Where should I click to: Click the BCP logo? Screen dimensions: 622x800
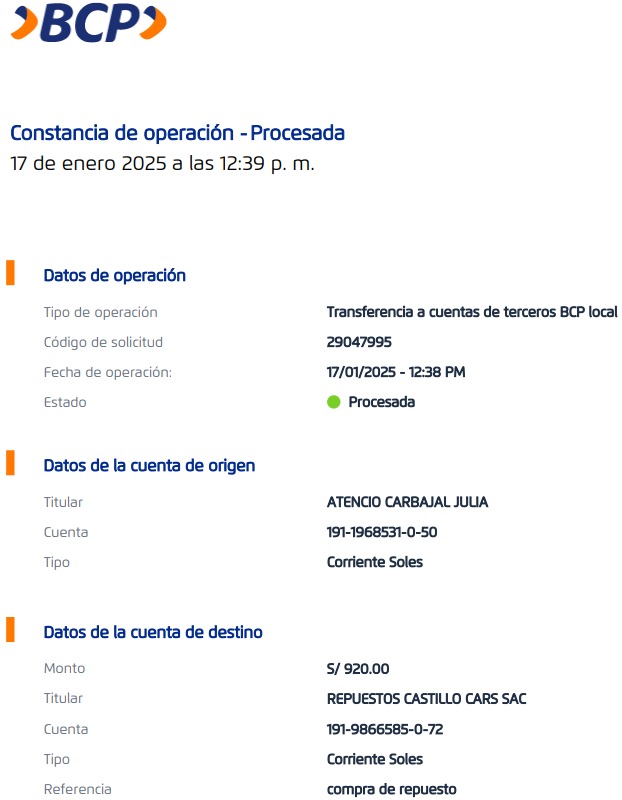pos(88,24)
